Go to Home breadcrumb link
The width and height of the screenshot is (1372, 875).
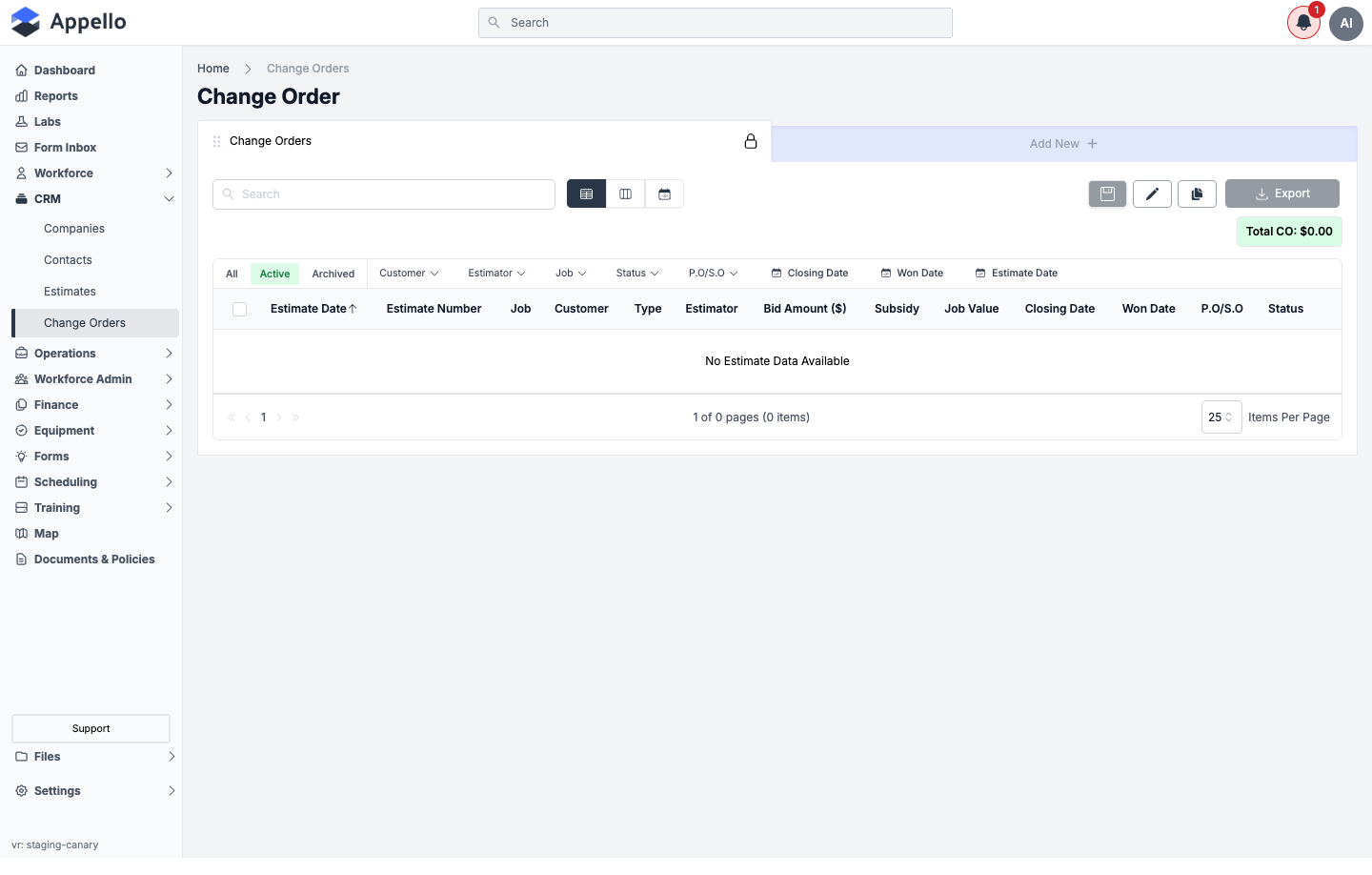click(x=213, y=69)
